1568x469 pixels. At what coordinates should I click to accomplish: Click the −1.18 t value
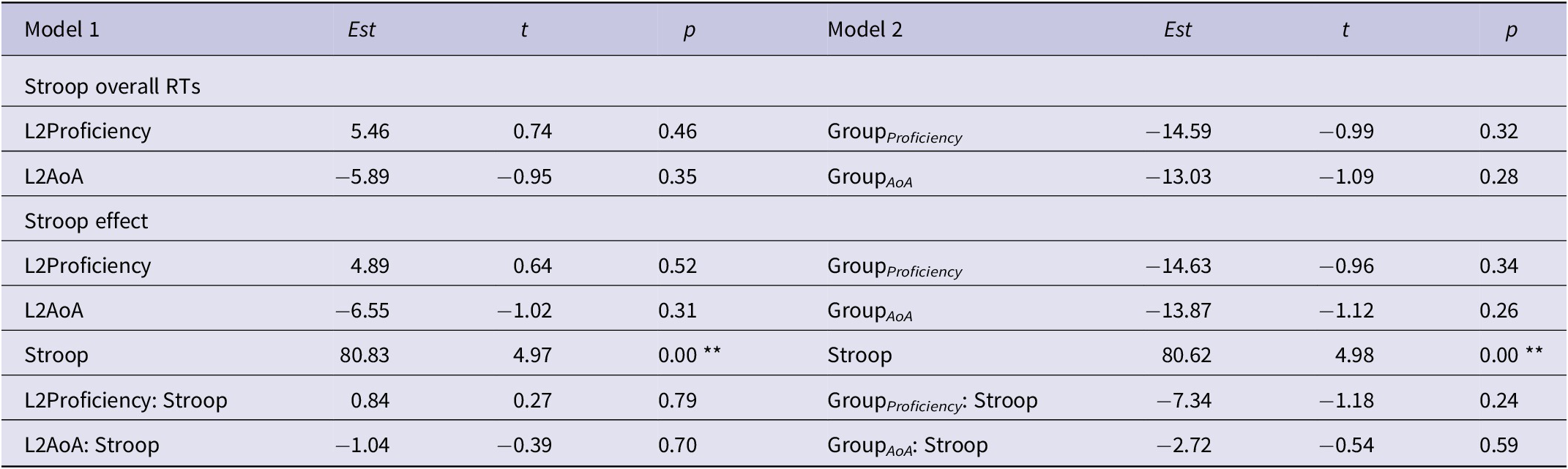1346,400
